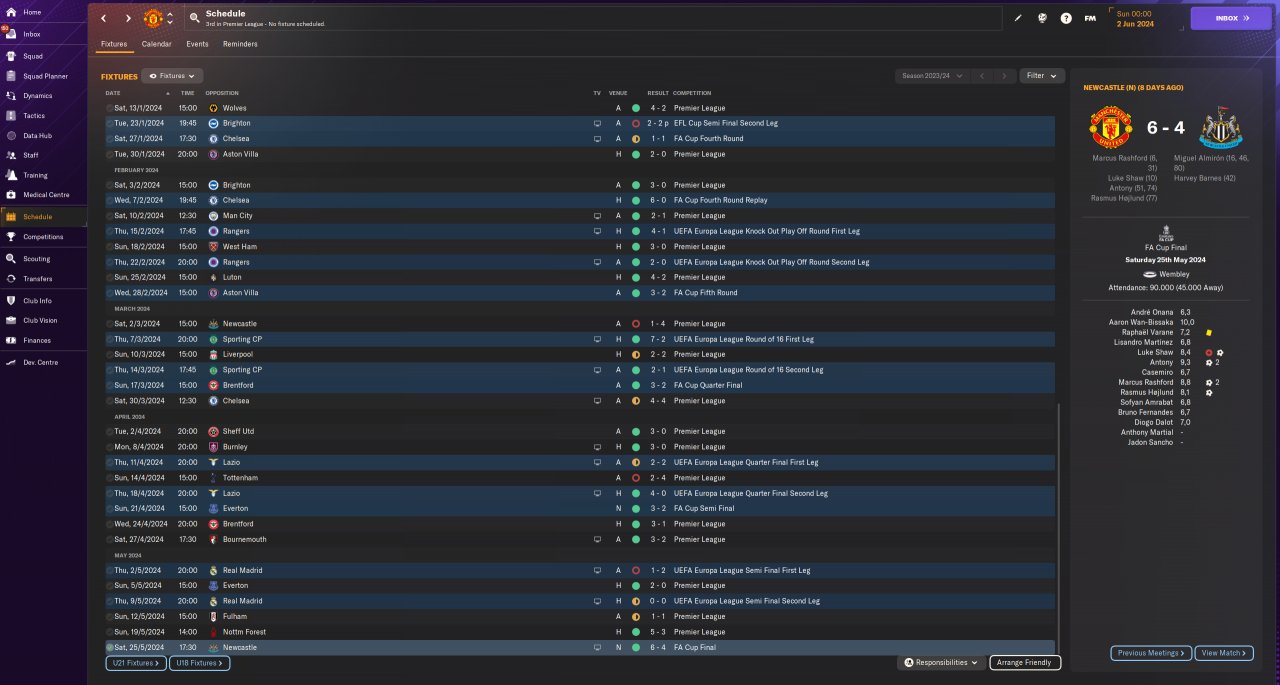Go to previous season arrow

tap(982, 76)
